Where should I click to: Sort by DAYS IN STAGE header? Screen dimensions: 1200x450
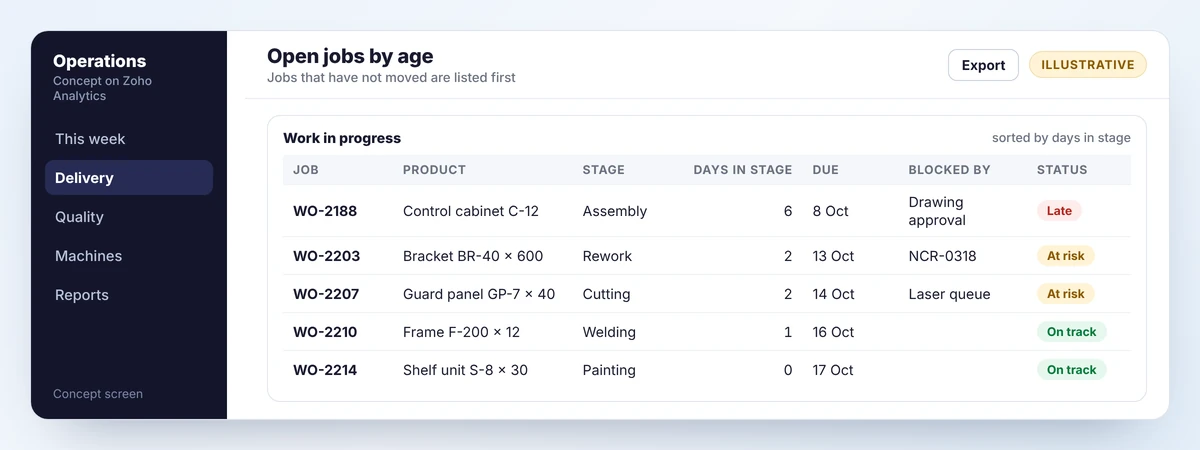(x=743, y=170)
